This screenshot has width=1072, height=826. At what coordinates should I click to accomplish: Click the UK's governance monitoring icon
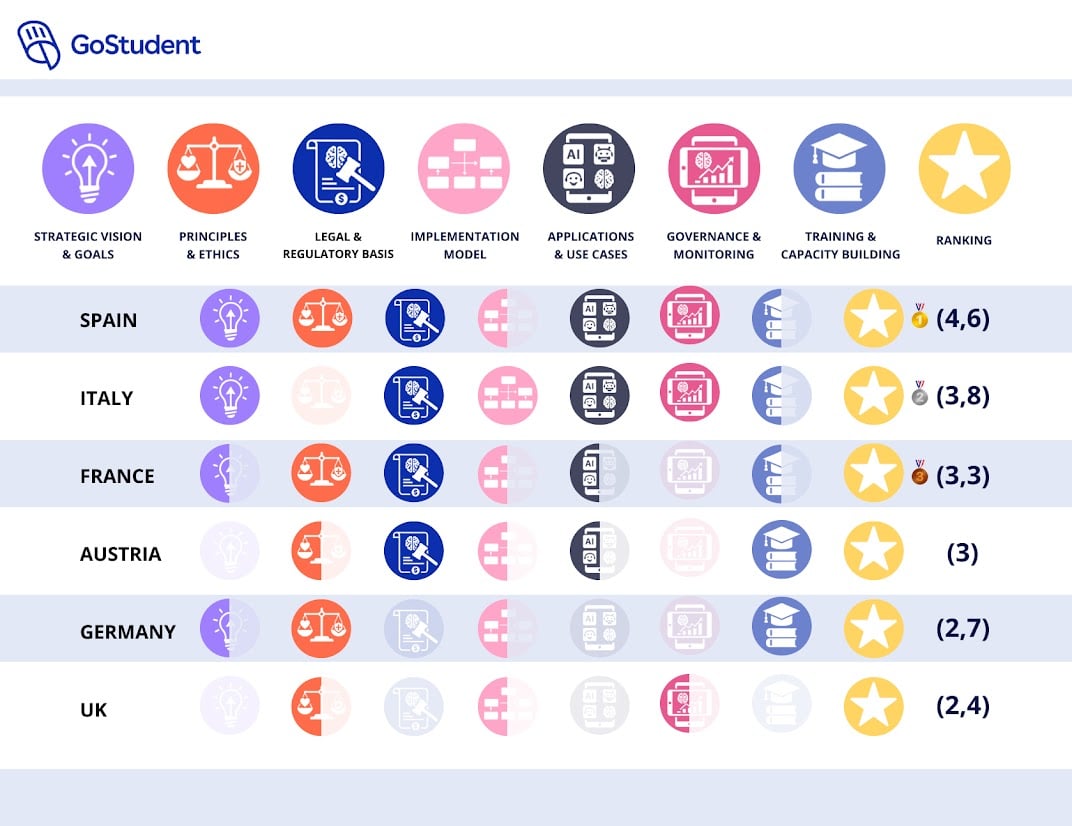point(689,705)
